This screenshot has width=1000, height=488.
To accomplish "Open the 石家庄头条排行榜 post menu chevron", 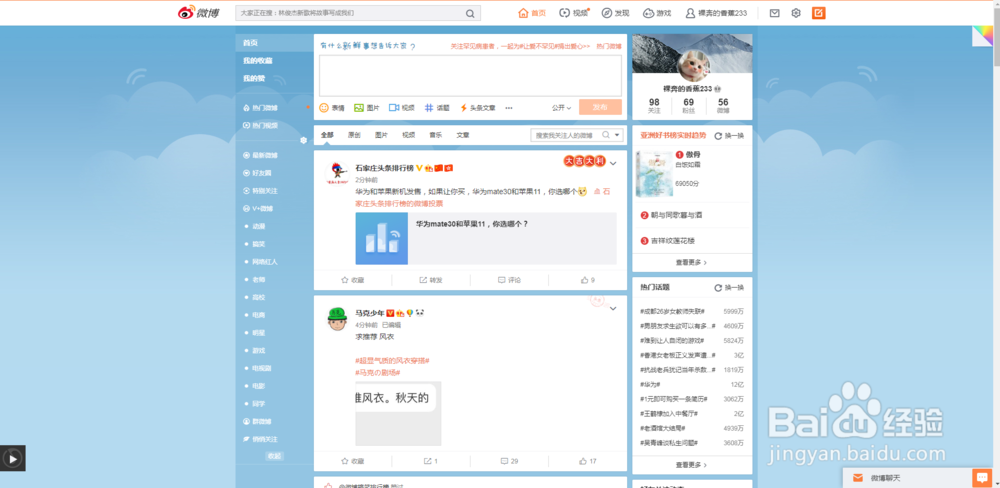I will pos(613,164).
